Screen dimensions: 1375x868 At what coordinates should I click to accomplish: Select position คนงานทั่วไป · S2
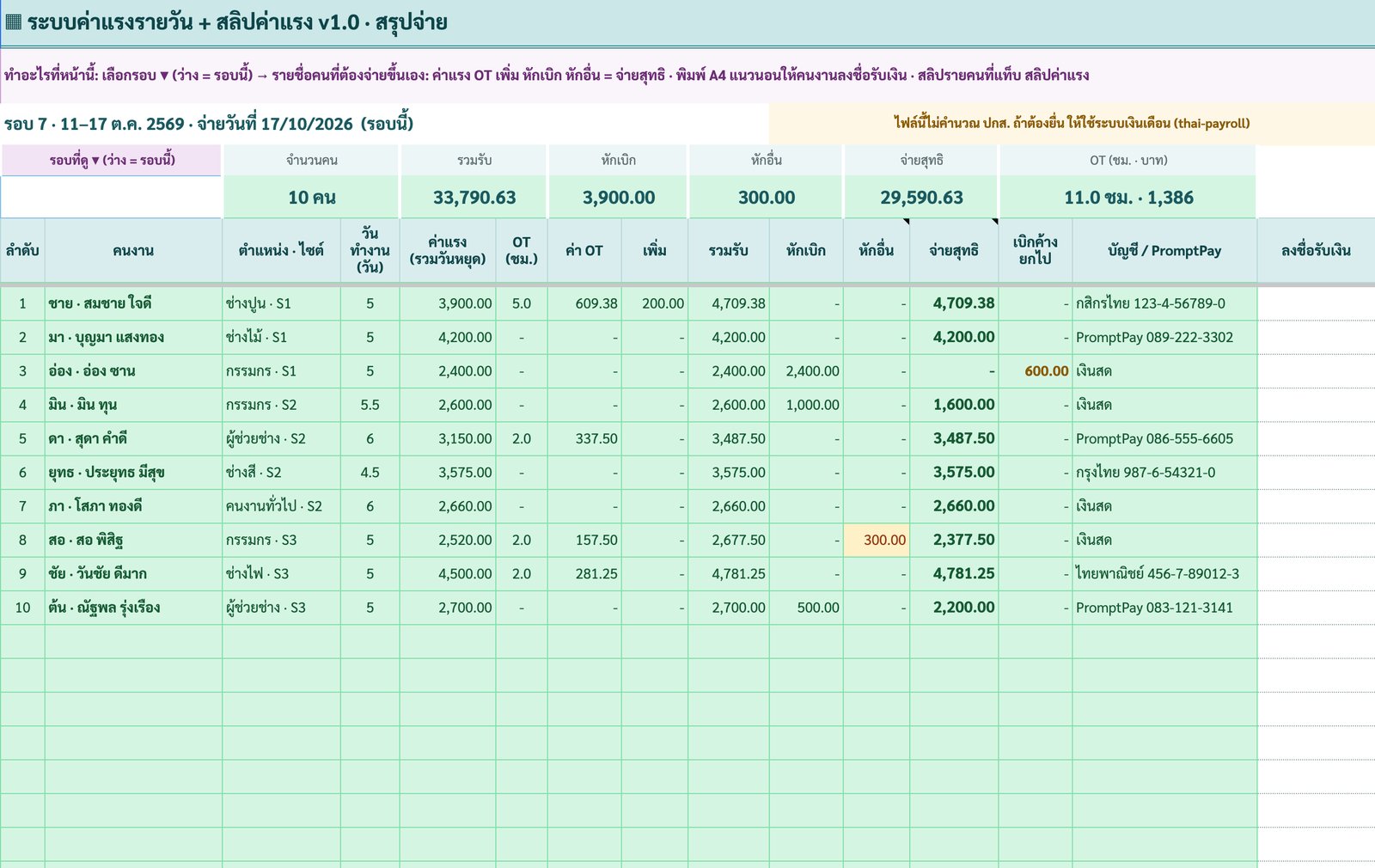(281, 506)
